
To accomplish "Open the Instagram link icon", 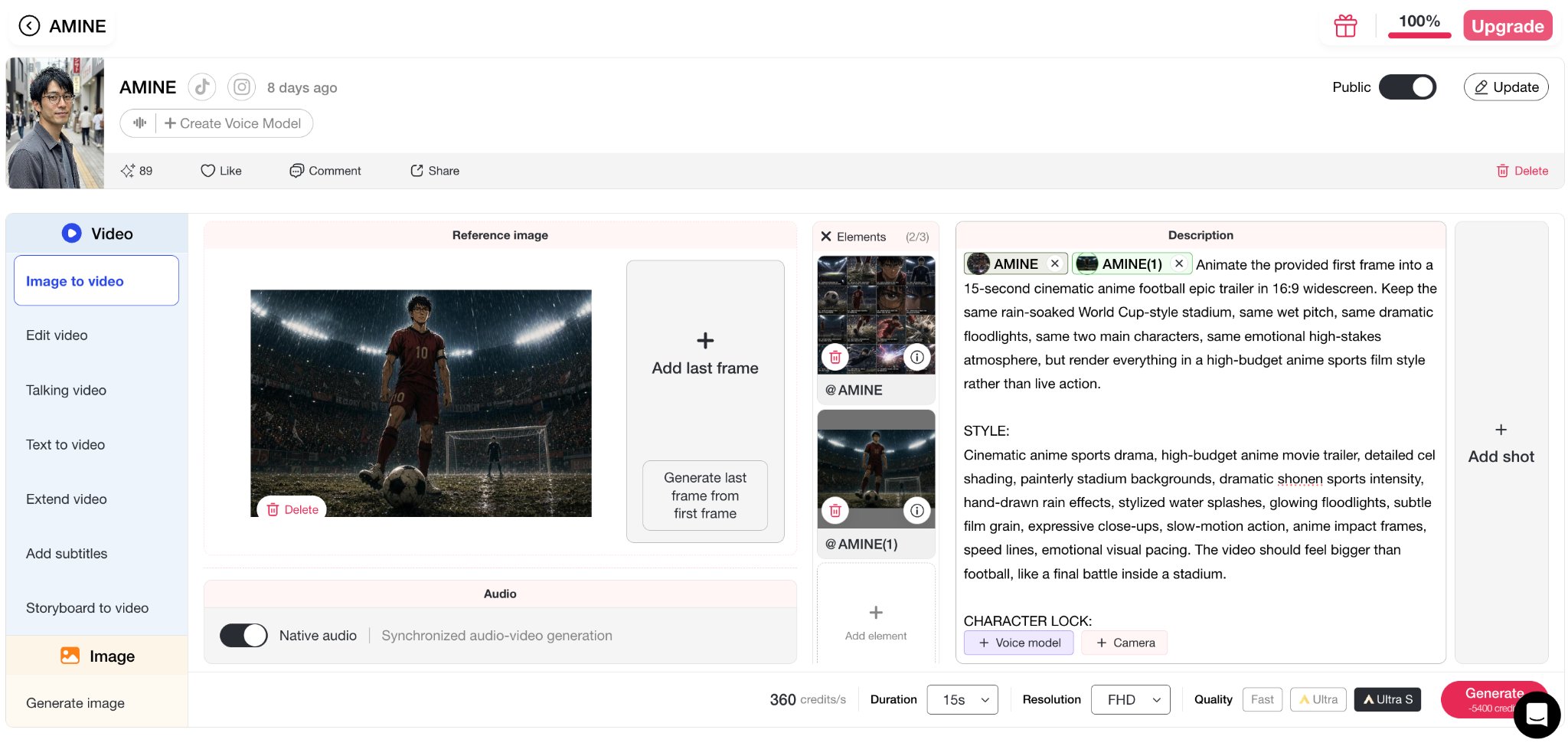I will coord(241,87).
